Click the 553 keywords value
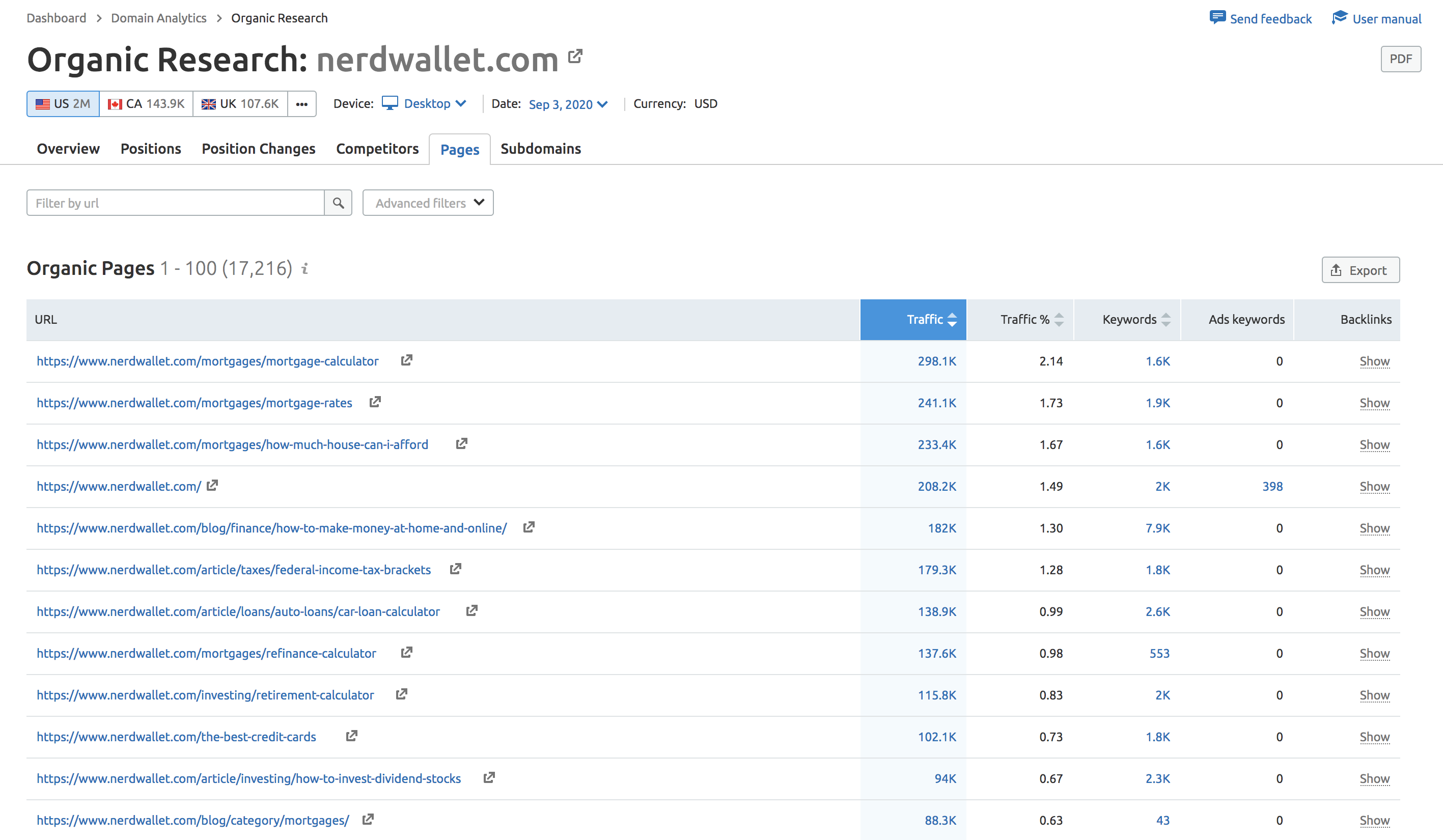Screen dimensions: 1443x840 pos(1159,653)
